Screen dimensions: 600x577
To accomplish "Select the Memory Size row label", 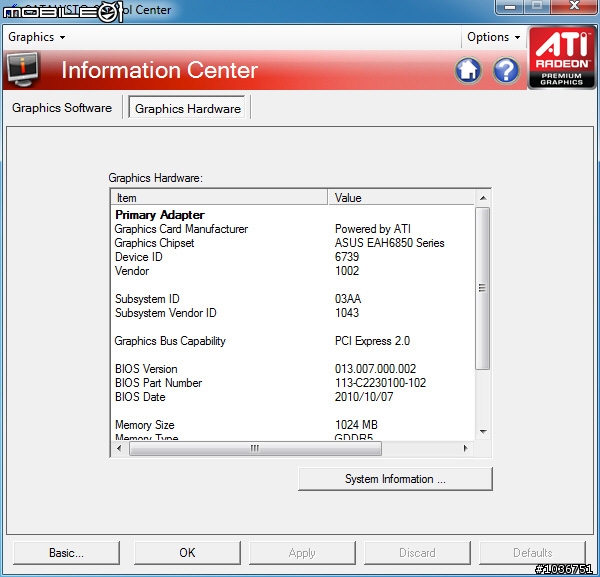I will [x=145, y=425].
